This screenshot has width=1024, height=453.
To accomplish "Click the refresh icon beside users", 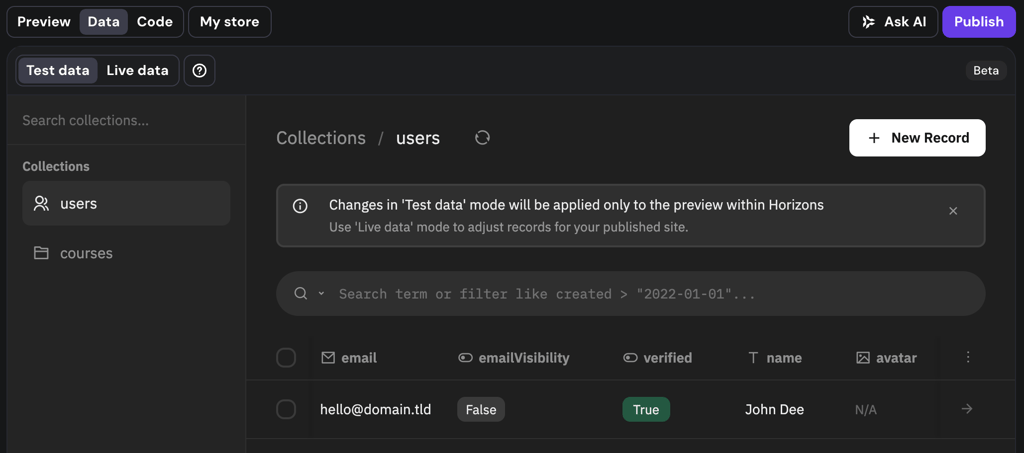I will point(482,138).
